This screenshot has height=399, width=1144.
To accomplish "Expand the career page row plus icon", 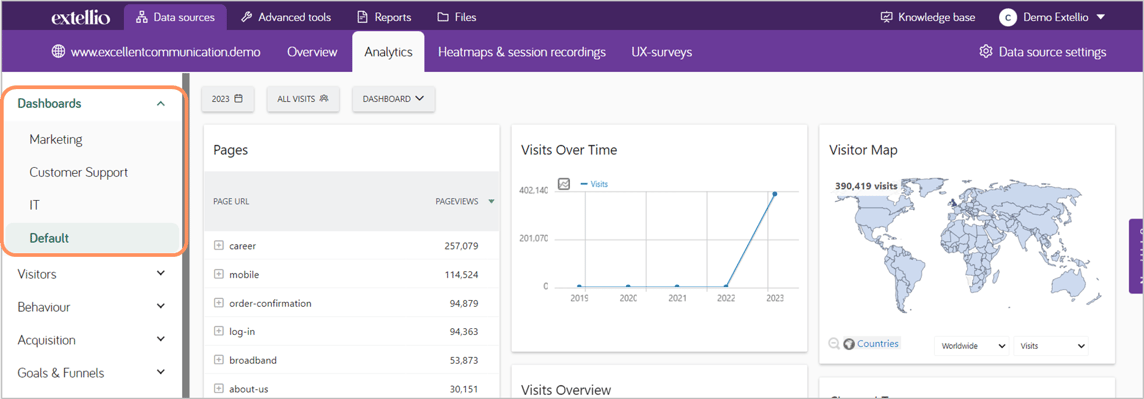I will [218, 246].
